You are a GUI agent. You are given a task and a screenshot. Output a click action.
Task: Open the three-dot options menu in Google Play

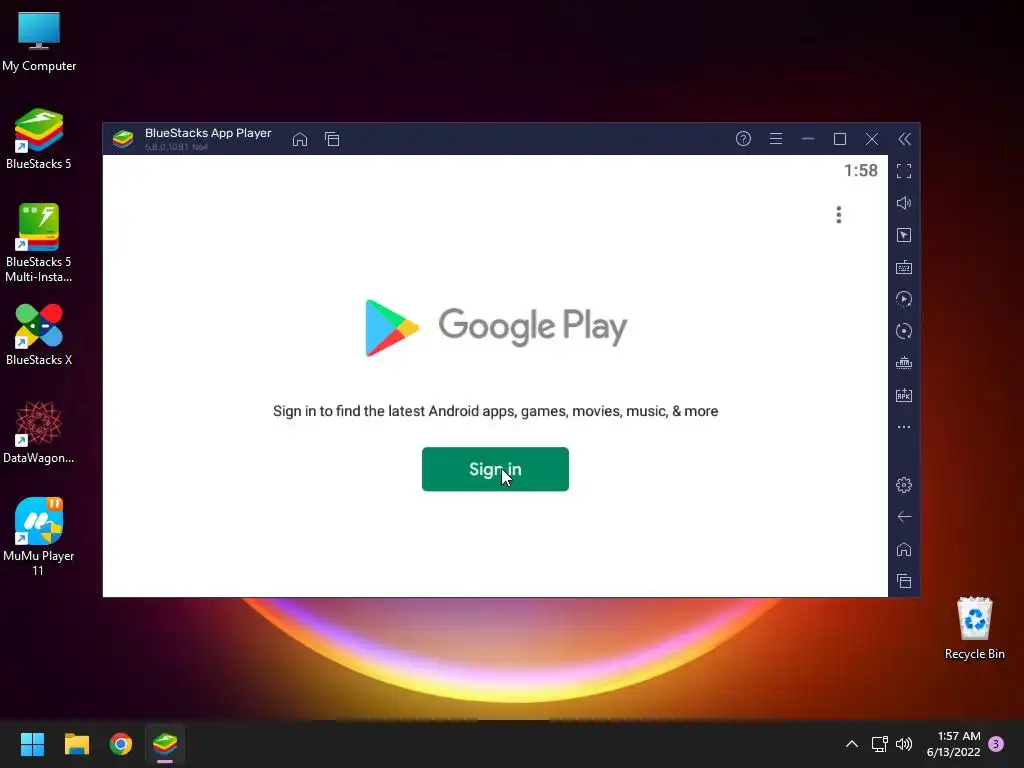pyautogui.click(x=839, y=215)
